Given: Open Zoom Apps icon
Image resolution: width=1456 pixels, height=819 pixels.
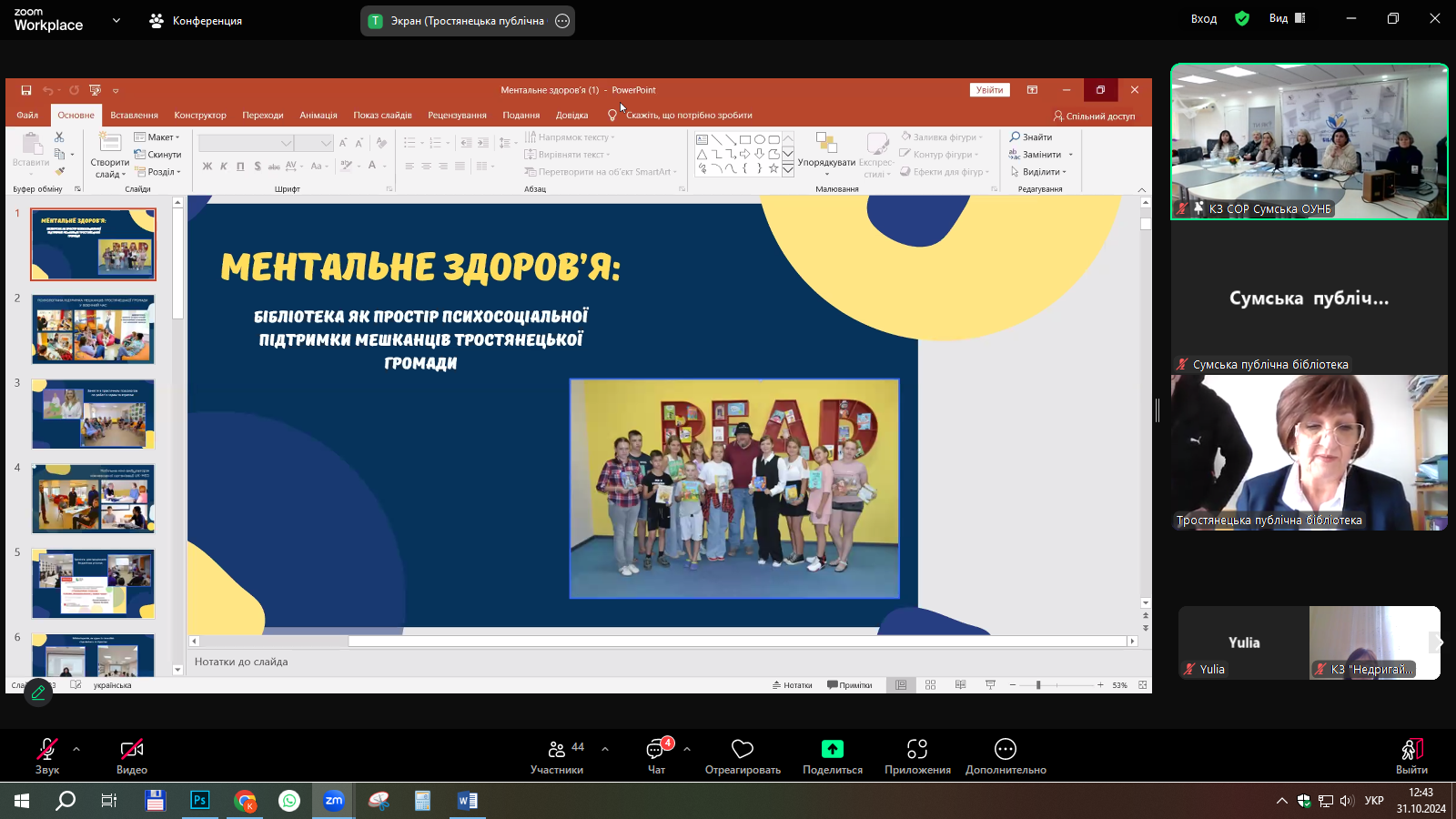Looking at the screenshot, I should (917, 749).
